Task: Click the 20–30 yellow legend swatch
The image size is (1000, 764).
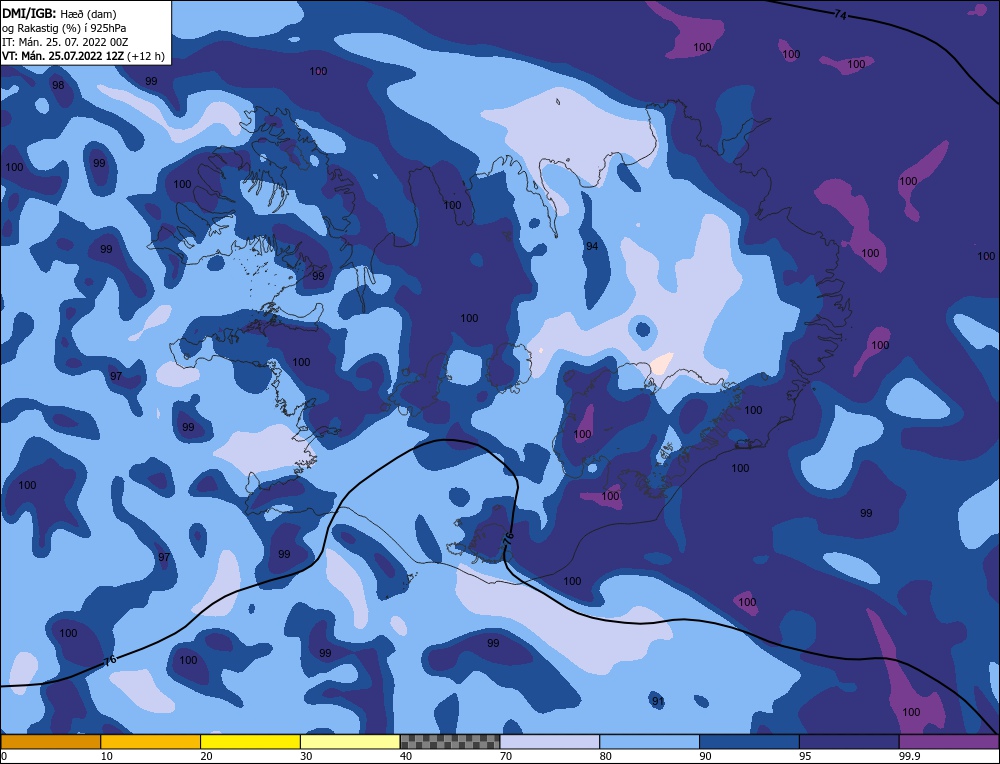Action: (250, 742)
